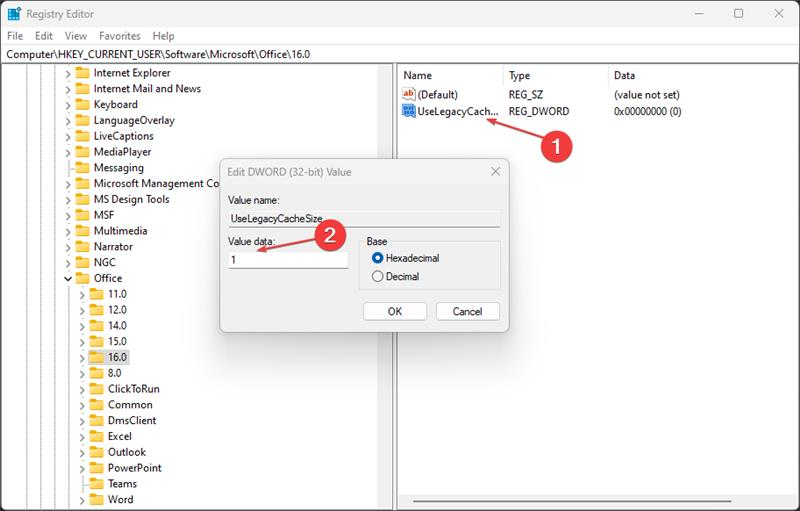The image size is (800, 511).
Task: Click the ClickToRun folder icon
Action: [x=96, y=389]
